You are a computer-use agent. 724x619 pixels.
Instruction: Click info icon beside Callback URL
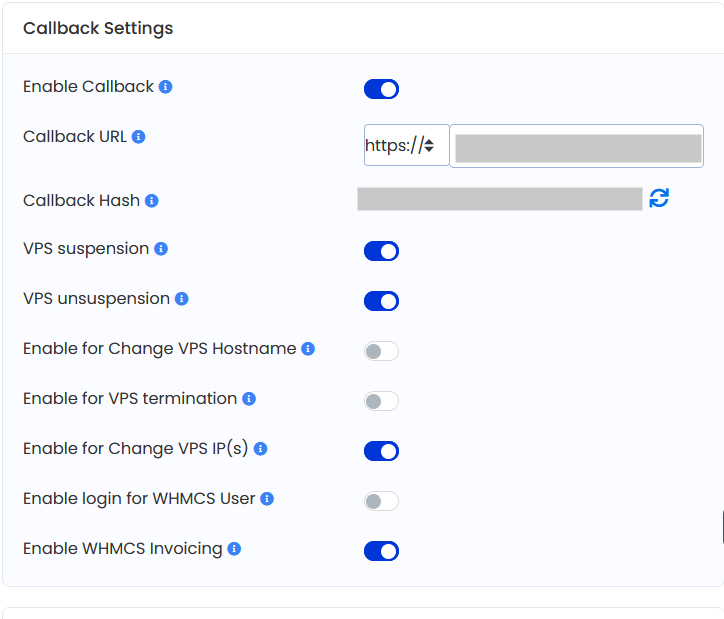[x=139, y=137]
